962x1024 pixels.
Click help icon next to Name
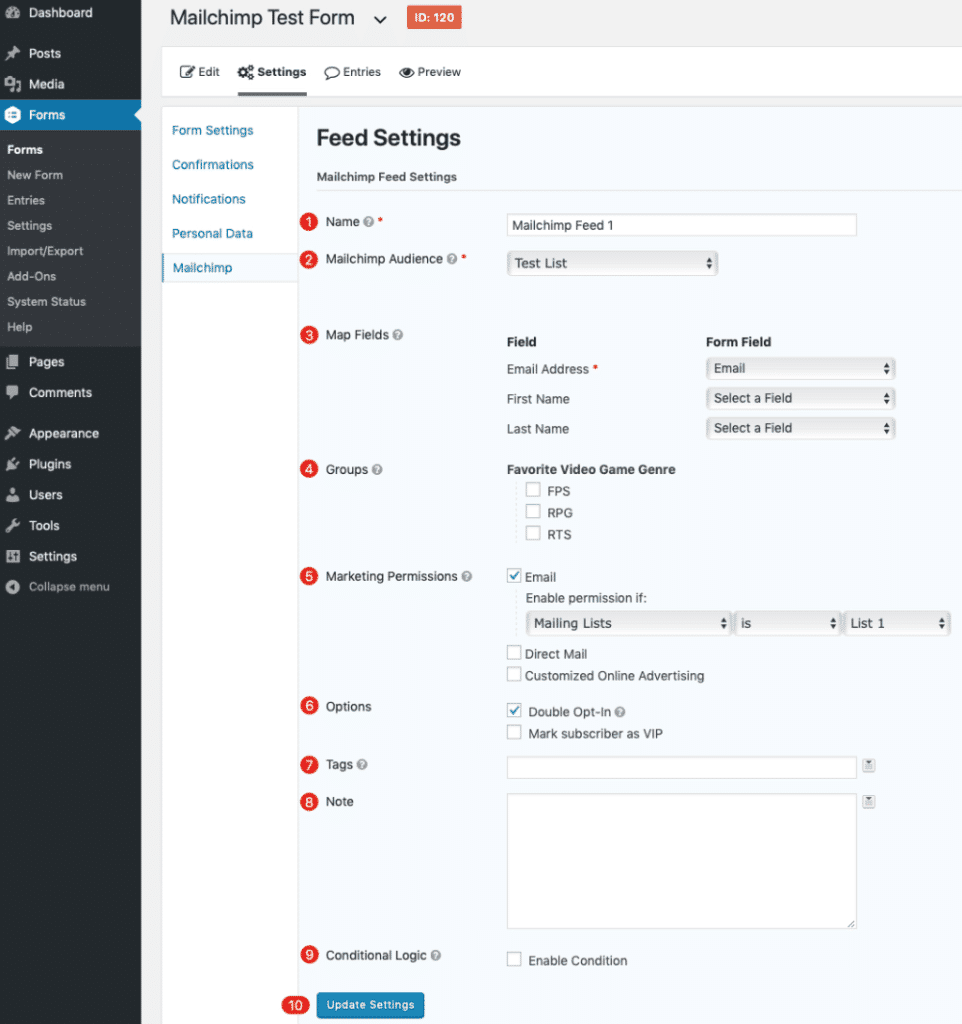point(368,222)
